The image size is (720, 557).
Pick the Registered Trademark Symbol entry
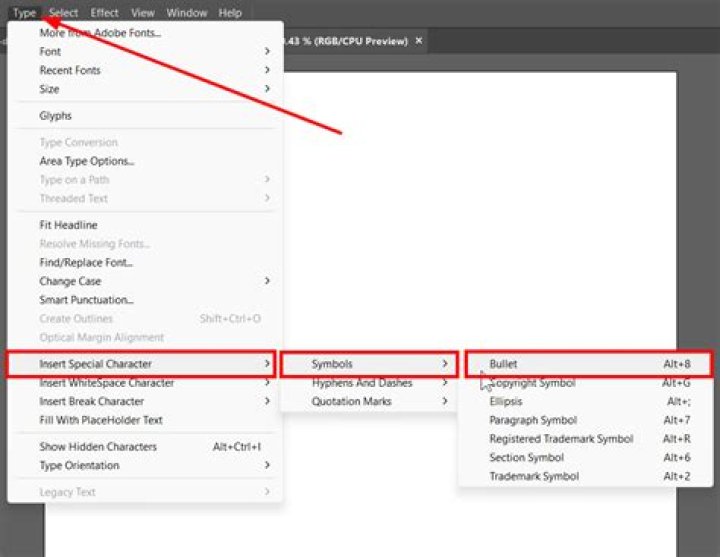588,439
